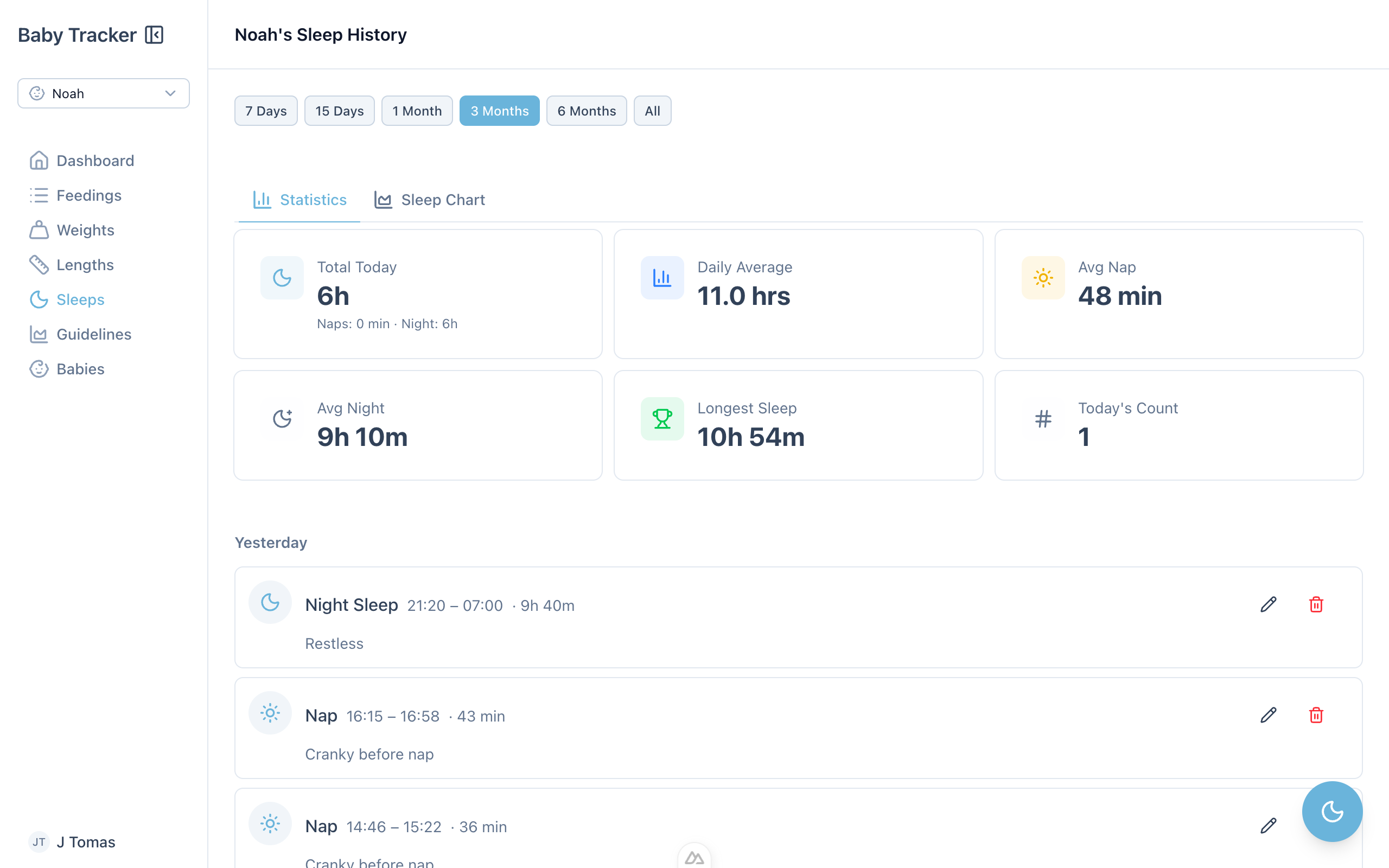
Task: Select the Sleeps section in the sidebar
Action: click(x=79, y=299)
